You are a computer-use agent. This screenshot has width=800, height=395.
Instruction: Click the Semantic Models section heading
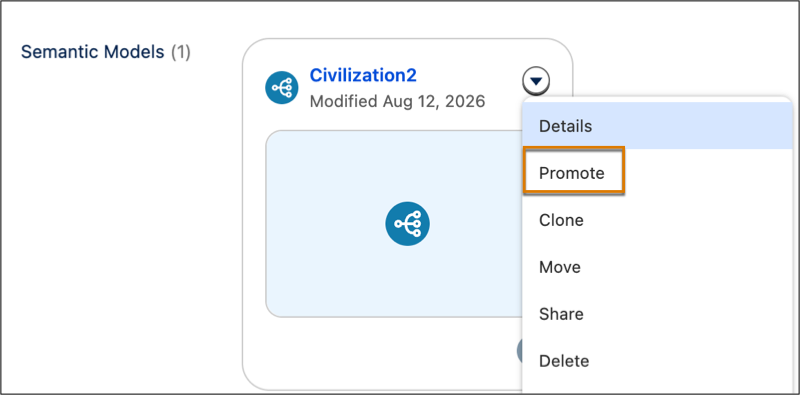92,52
